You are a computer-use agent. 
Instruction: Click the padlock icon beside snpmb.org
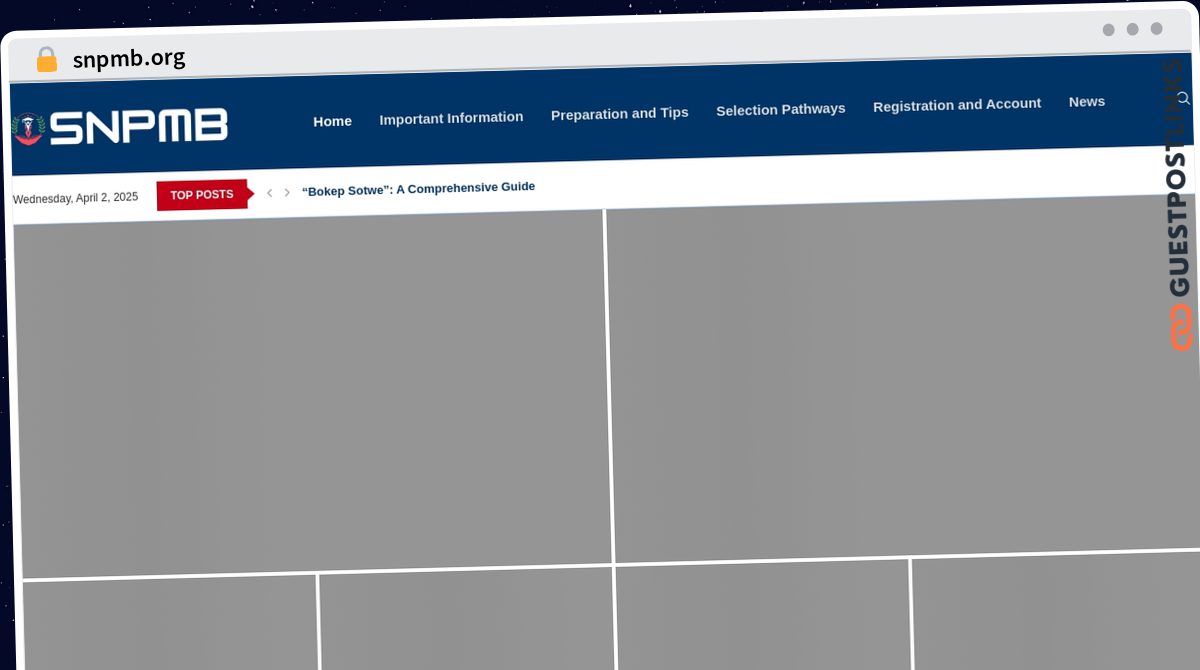pos(46,60)
